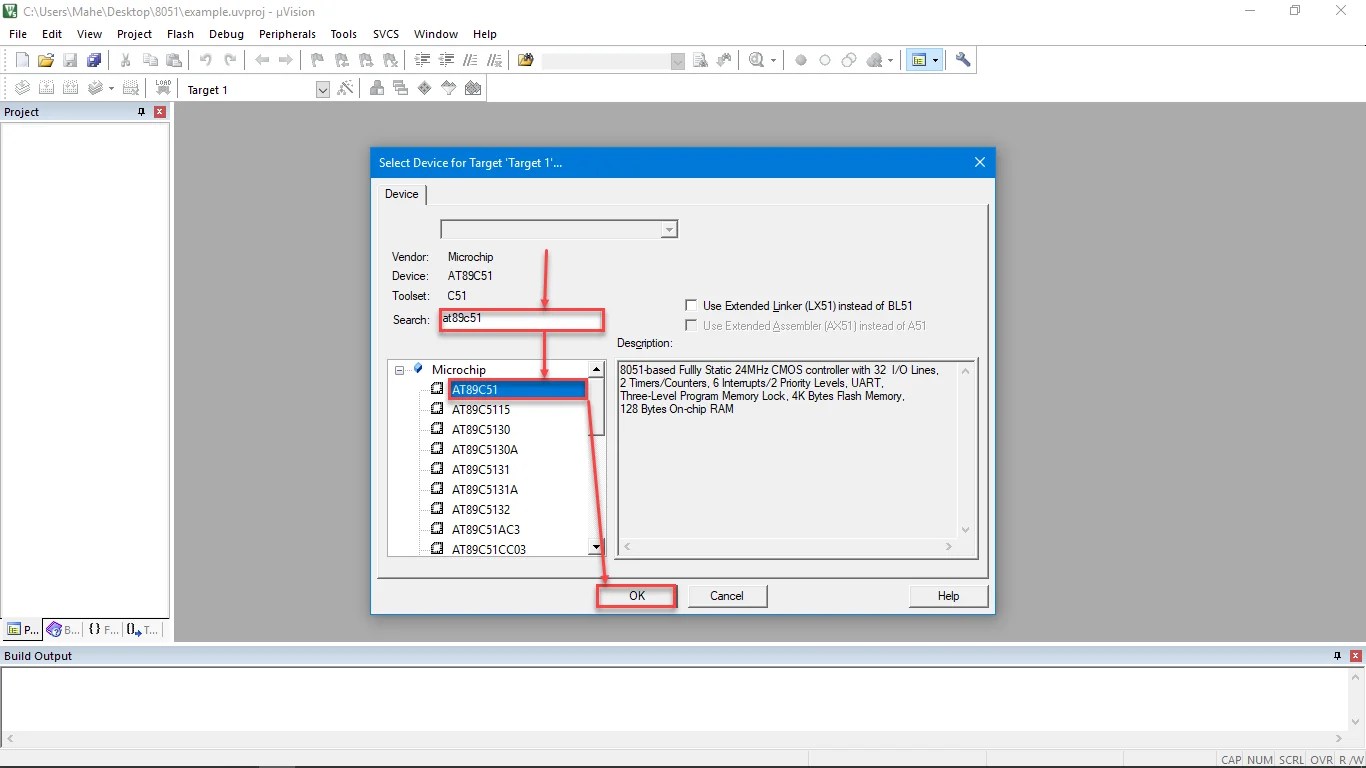Check Use Extended Assembler (AX51) instead of A51
This screenshot has width=1366, height=768.
click(691, 325)
